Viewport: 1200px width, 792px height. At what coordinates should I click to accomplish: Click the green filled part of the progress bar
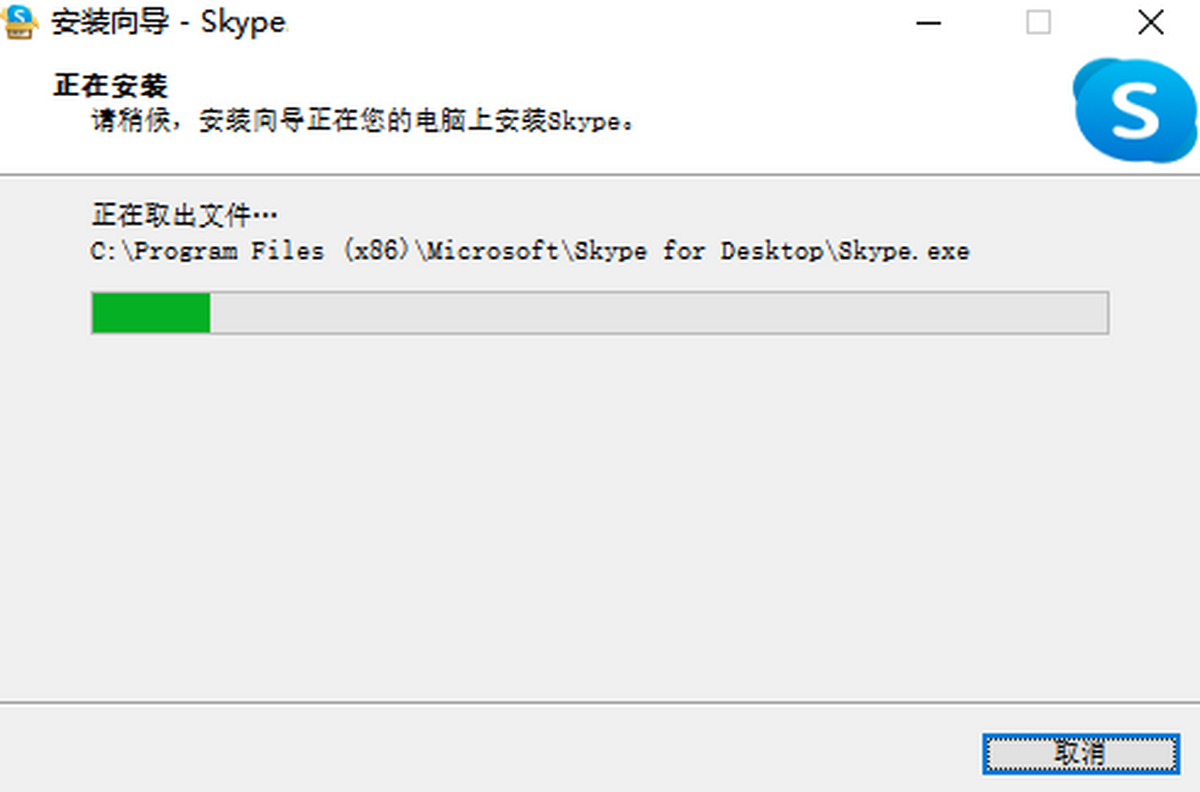(150, 313)
